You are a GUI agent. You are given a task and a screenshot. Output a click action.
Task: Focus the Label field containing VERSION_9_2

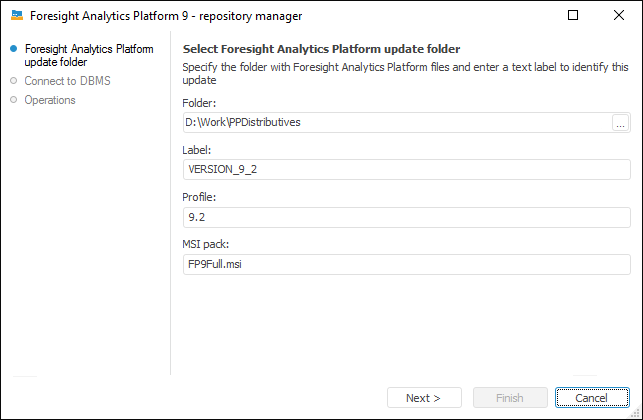(405, 170)
